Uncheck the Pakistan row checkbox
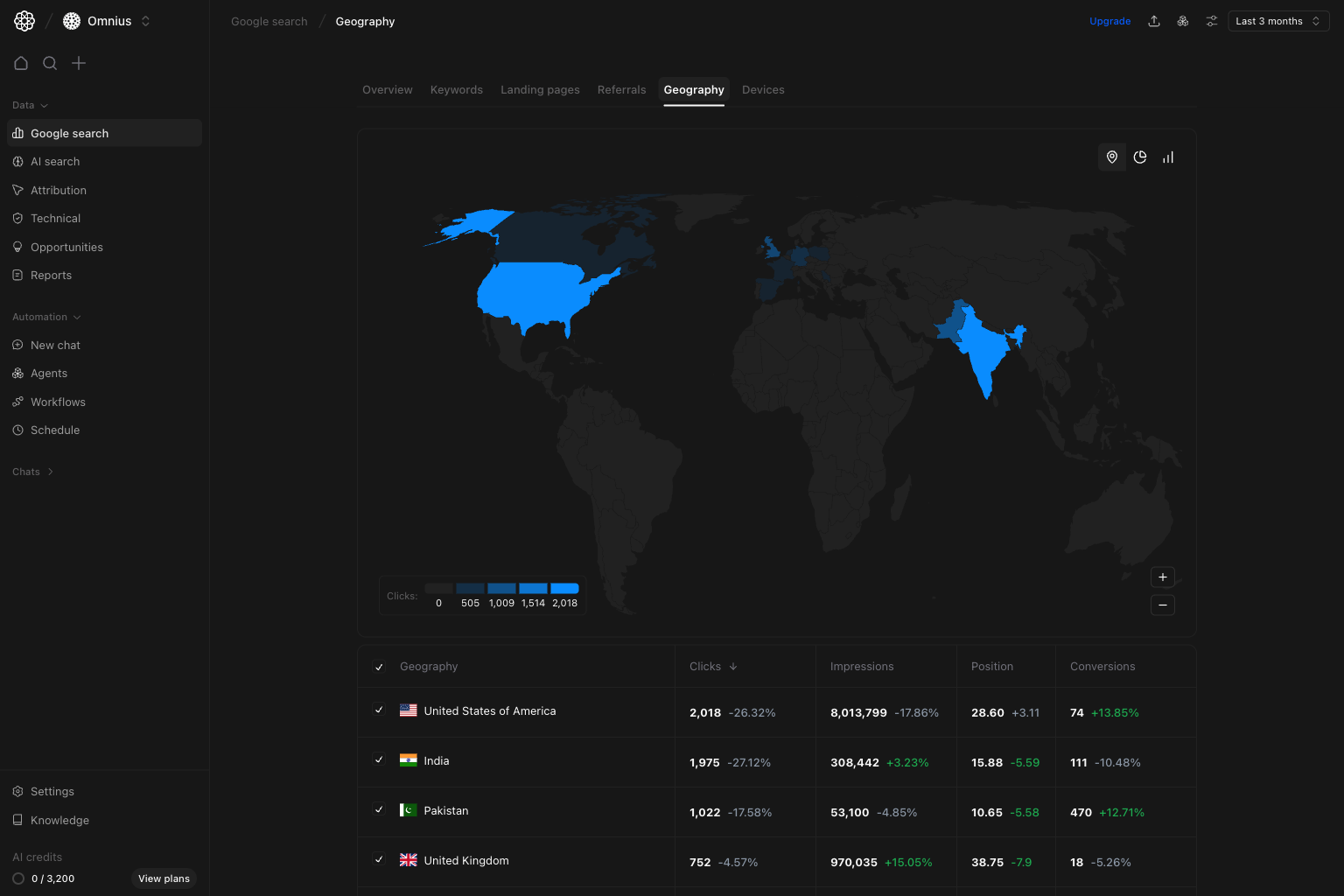 click(x=379, y=809)
